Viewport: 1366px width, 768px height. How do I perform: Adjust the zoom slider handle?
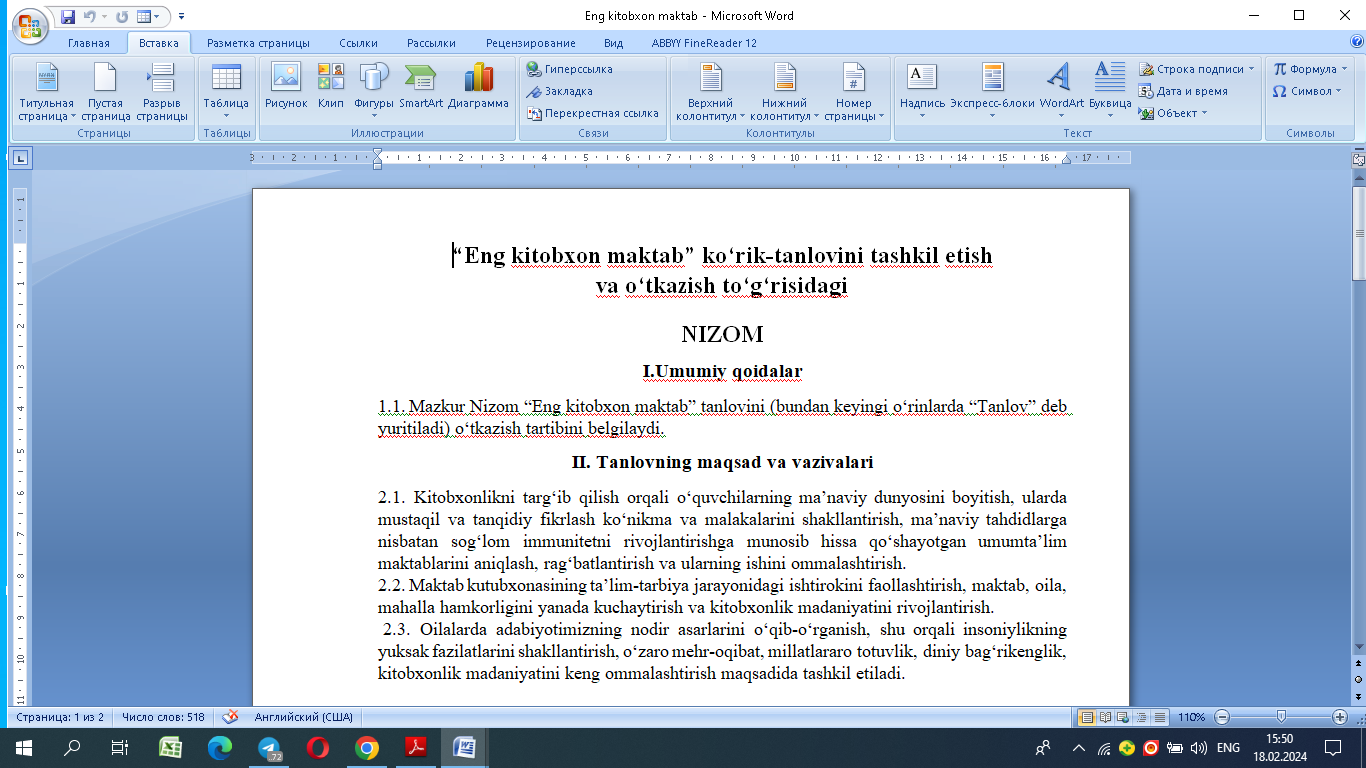click(1281, 717)
